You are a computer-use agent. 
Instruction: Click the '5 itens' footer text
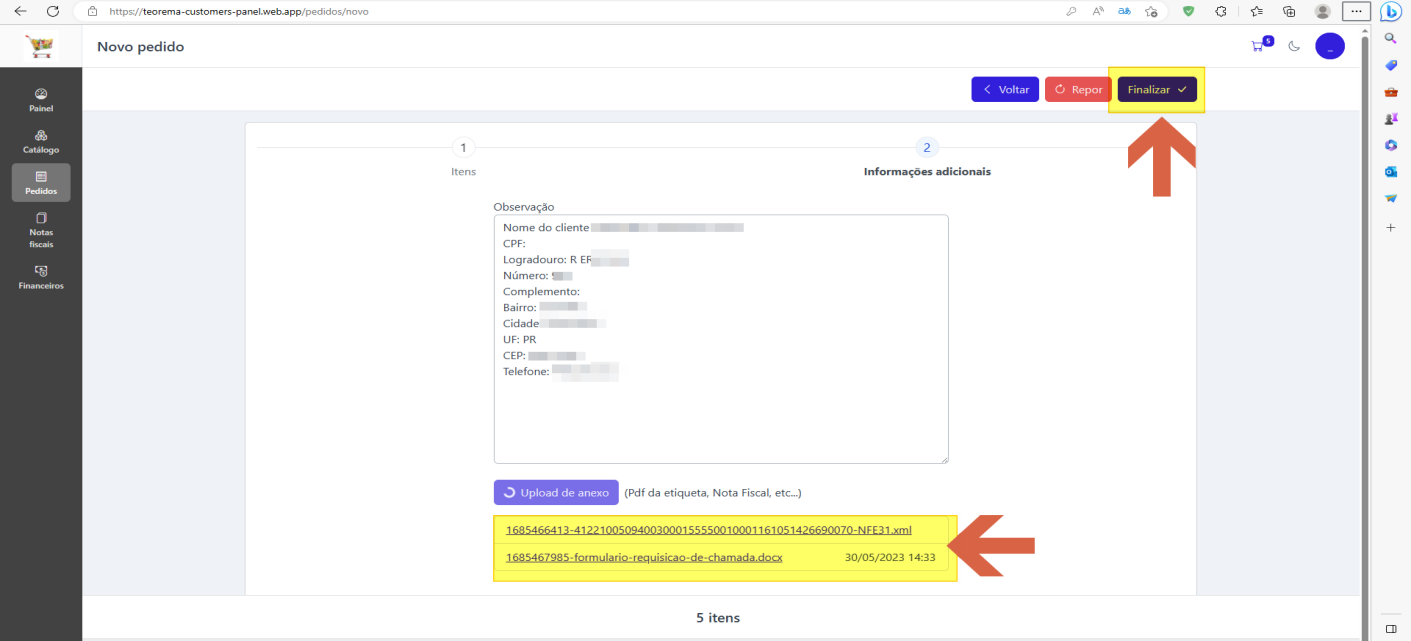point(718,618)
